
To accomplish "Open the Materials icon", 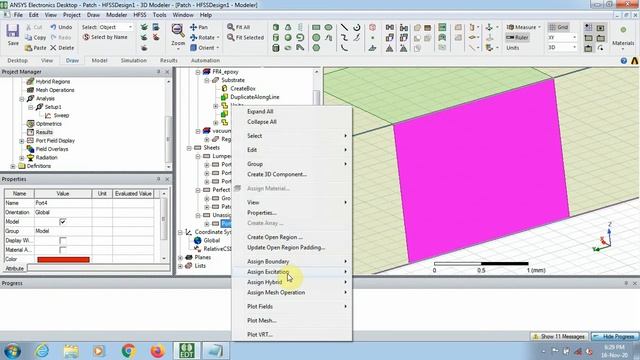I will click(x=623, y=36).
